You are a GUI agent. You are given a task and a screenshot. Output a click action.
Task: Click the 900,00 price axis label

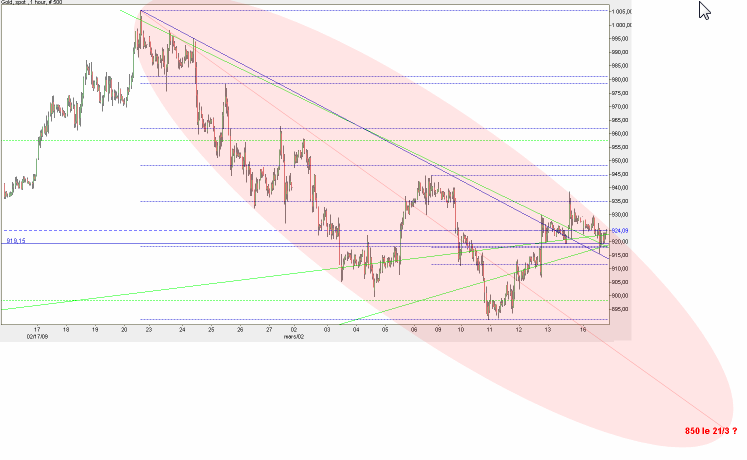point(620,296)
